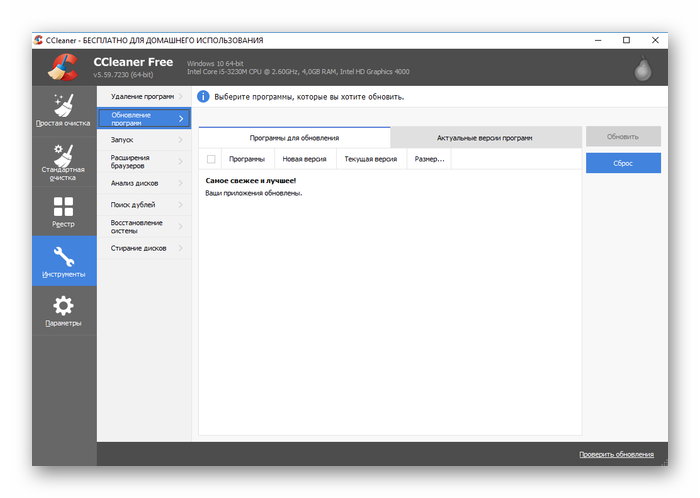Open Анализ дисков tool
This screenshot has height=498, width=700.
(144, 183)
